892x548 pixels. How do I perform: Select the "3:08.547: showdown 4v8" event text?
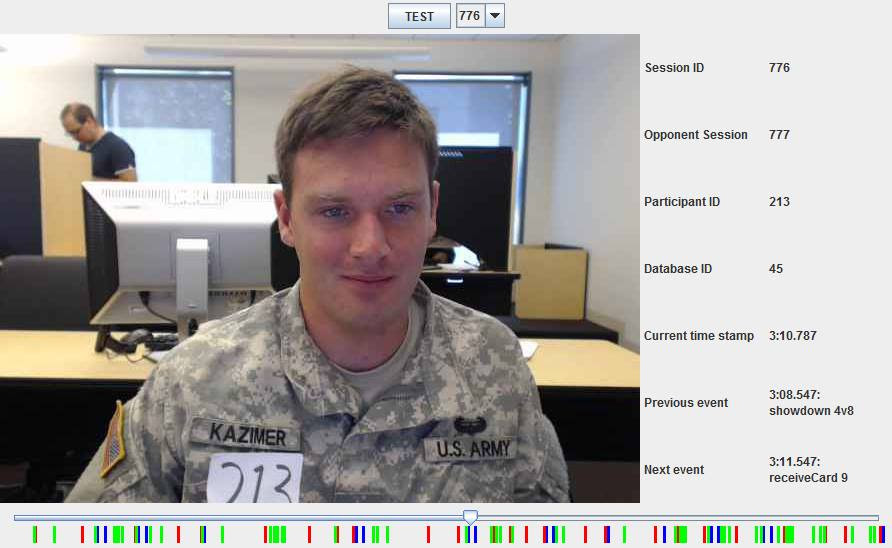(x=811, y=403)
